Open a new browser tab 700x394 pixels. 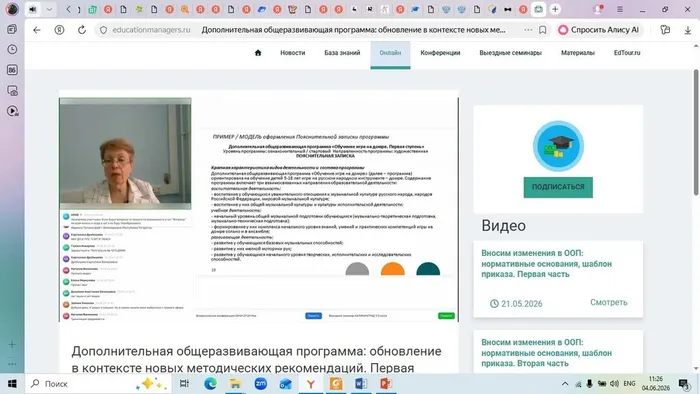[x=555, y=9]
